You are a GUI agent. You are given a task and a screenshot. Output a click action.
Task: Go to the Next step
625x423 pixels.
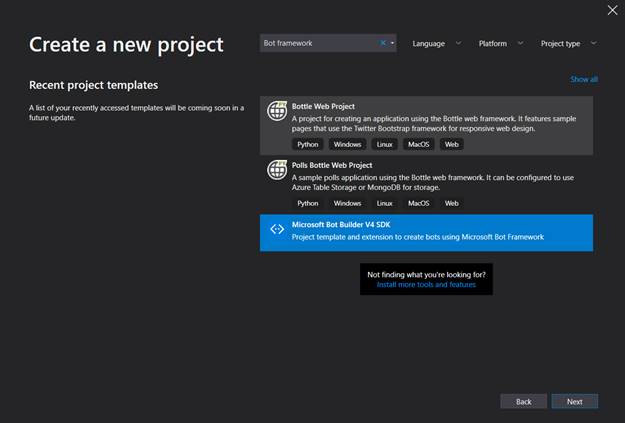tap(574, 401)
